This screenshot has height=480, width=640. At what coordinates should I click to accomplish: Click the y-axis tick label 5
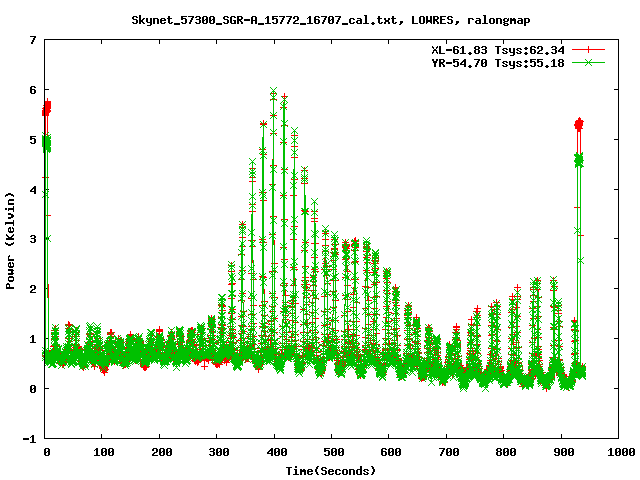click(33, 140)
